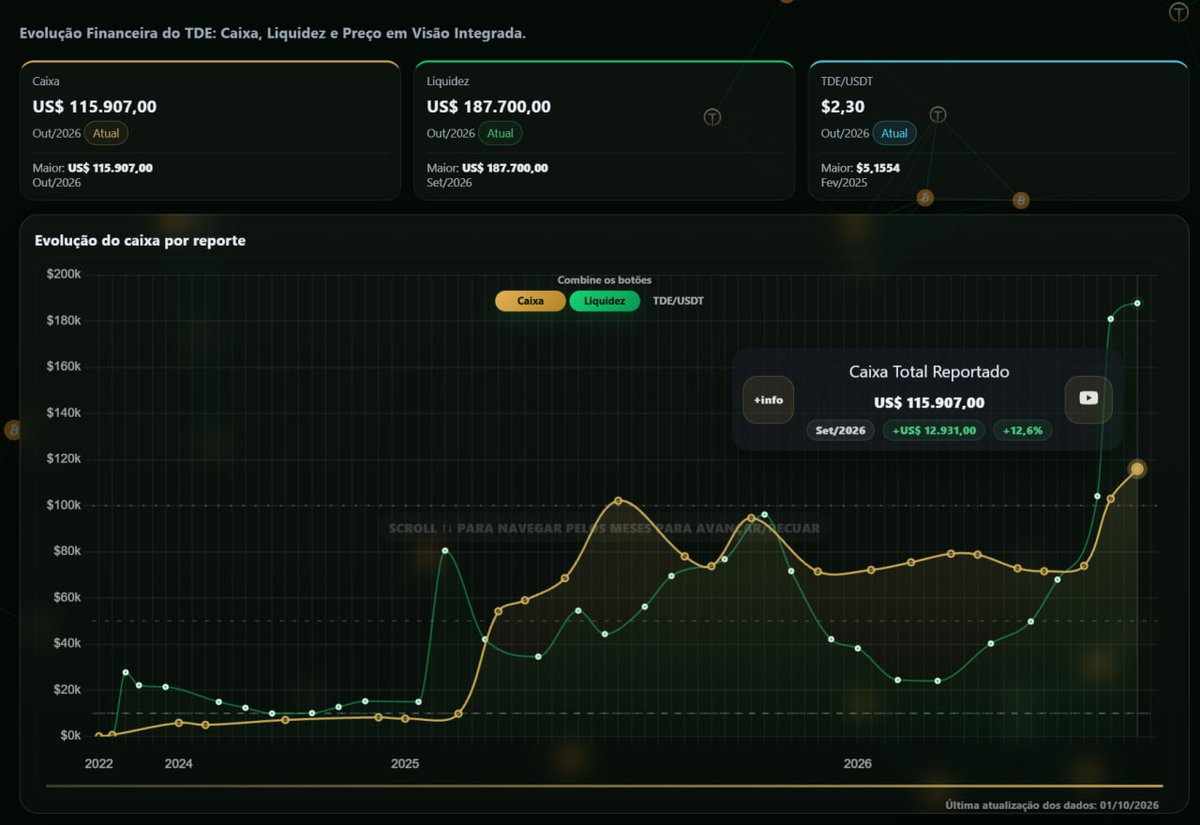Screen dimensions: 1200x825
Task: Click the Caixa card value US$ 115.907,00
Action: 95,107
